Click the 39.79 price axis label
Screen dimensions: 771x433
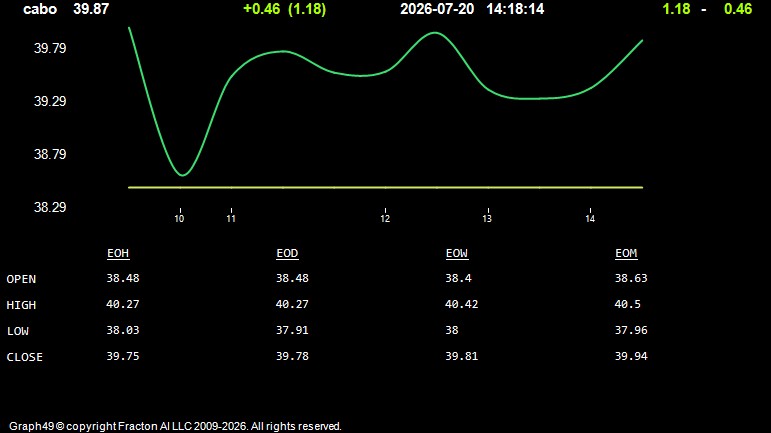pyautogui.click(x=50, y=48)
